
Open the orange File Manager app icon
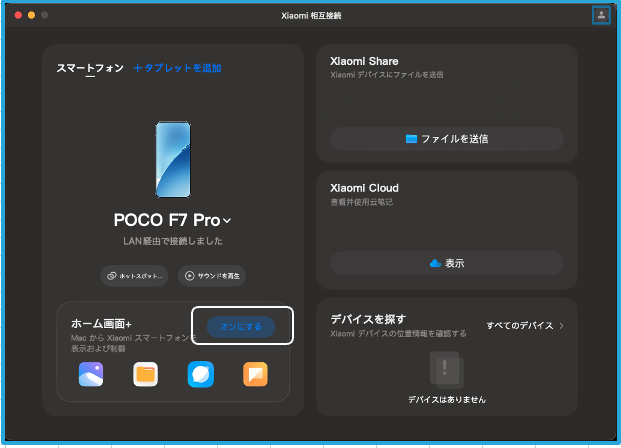[146, 374]
